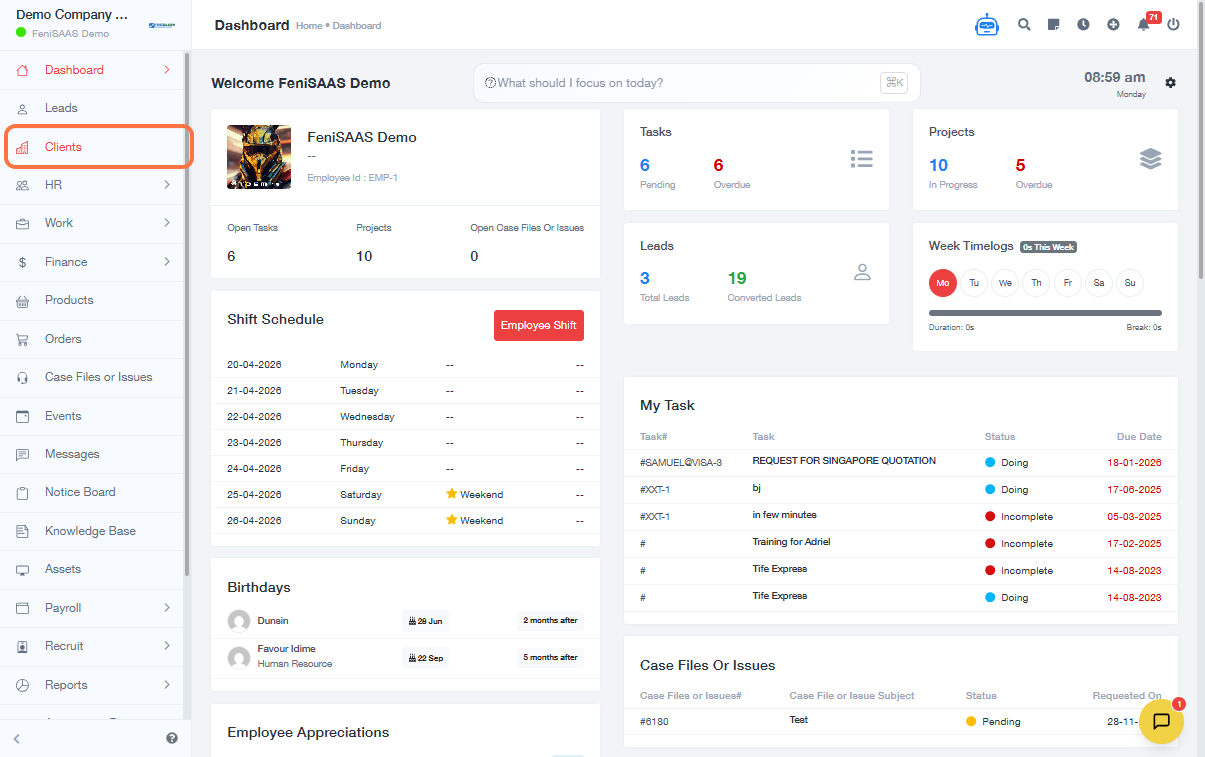This screenshot has width=1205, height=757.
Task: Click the Employee Shift button
Action: pyautogui.click(x=538, y=326)
